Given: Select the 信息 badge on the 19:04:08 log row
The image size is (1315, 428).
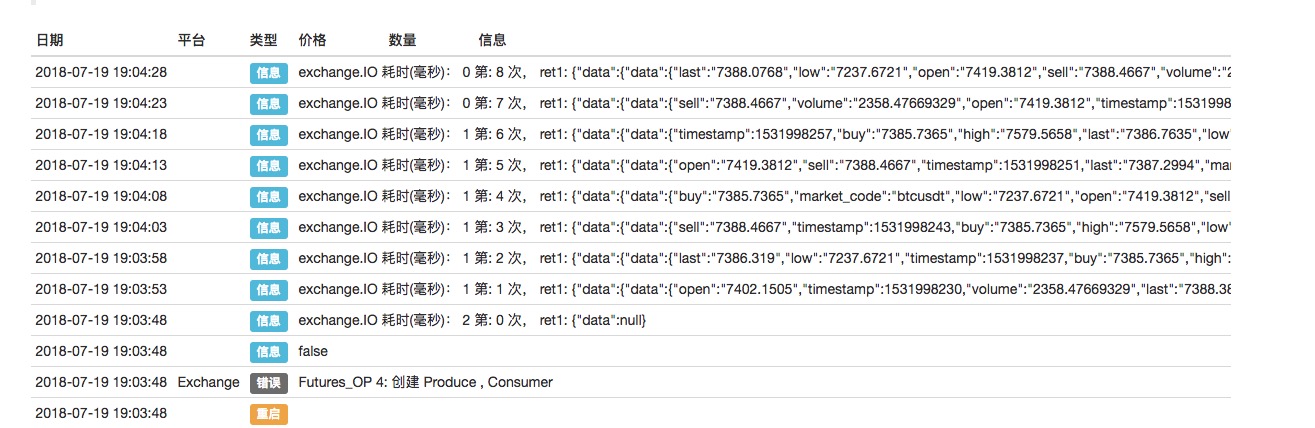Looking at the screenshot, I should 268,197.
